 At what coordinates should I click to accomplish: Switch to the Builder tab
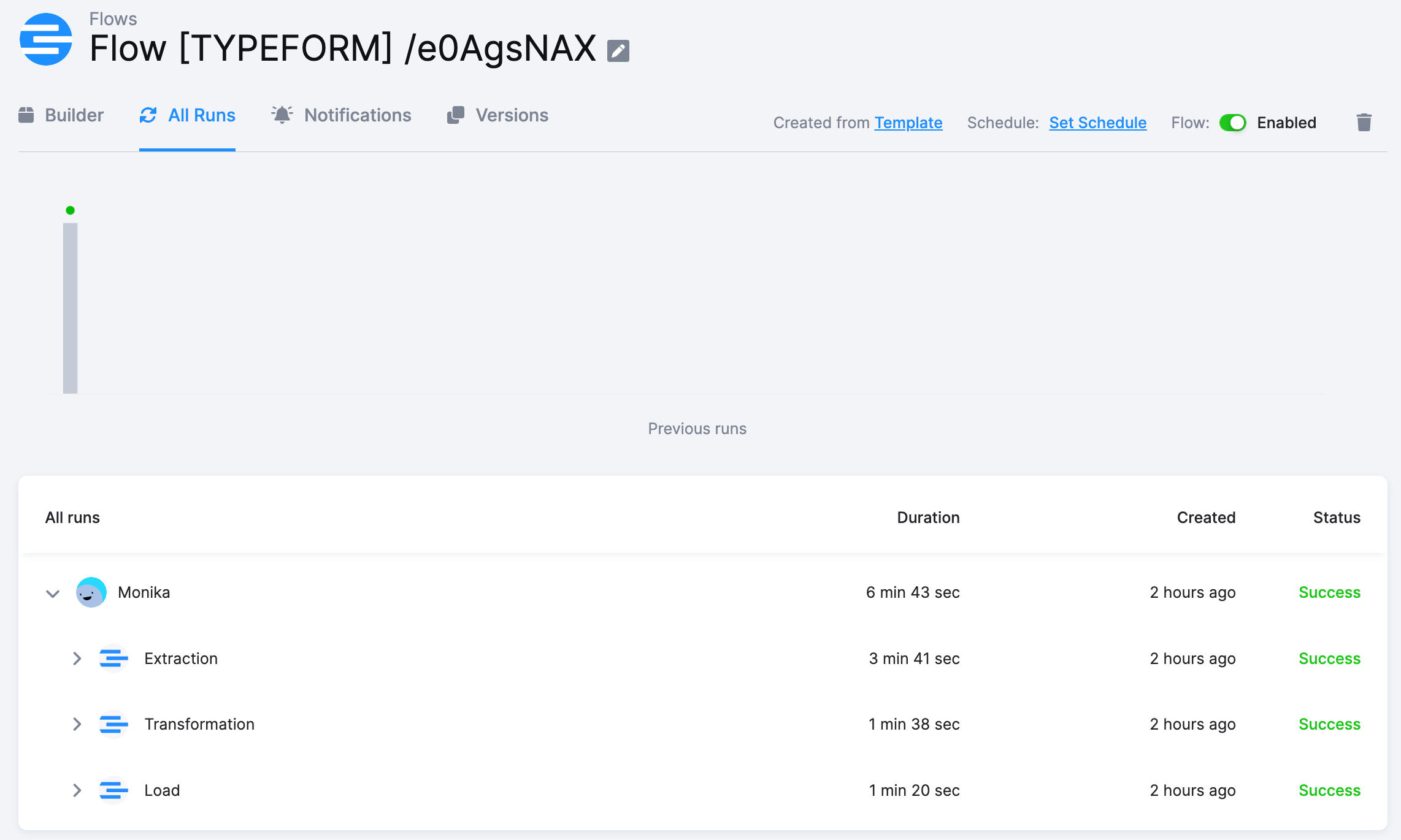(75, 115)
